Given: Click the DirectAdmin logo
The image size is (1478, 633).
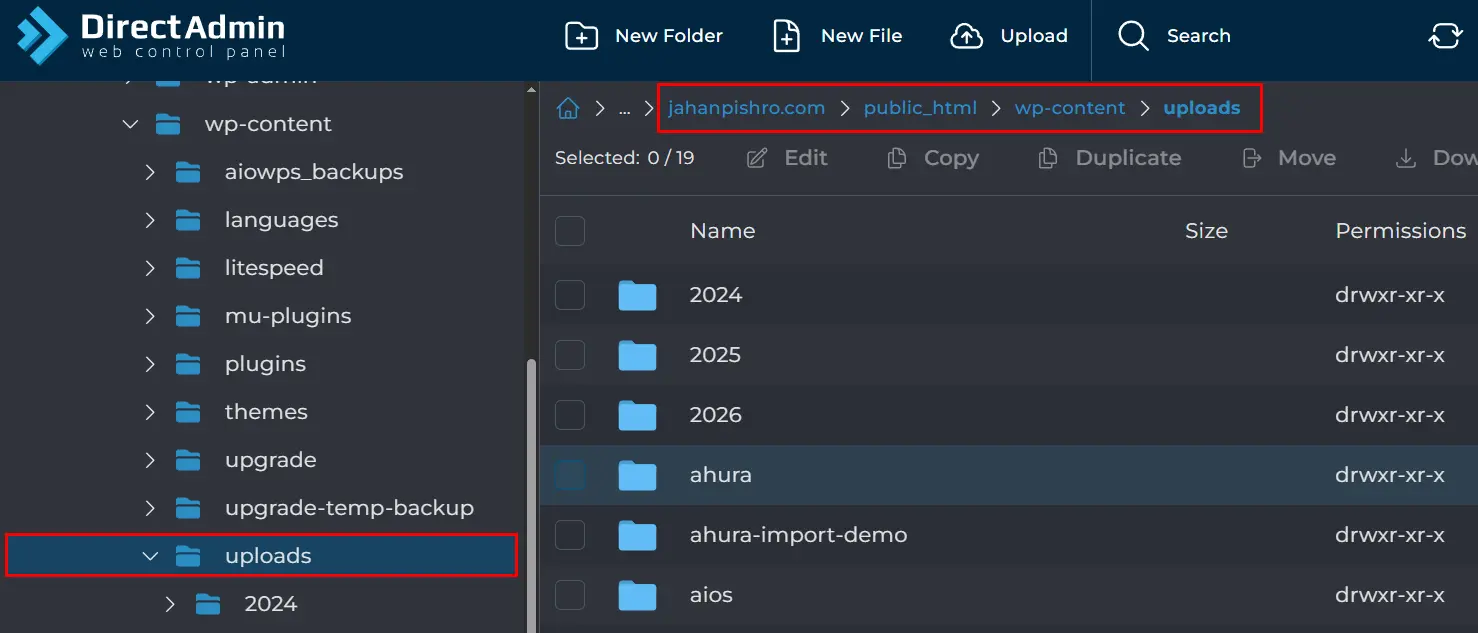Looking at the screenshot, I should (151, 36).
